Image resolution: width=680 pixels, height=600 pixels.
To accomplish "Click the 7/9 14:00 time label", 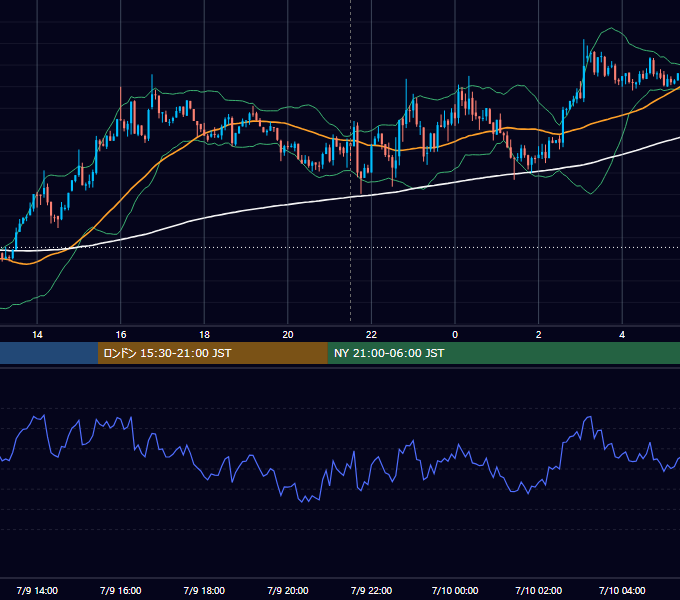I will (37, 590).
